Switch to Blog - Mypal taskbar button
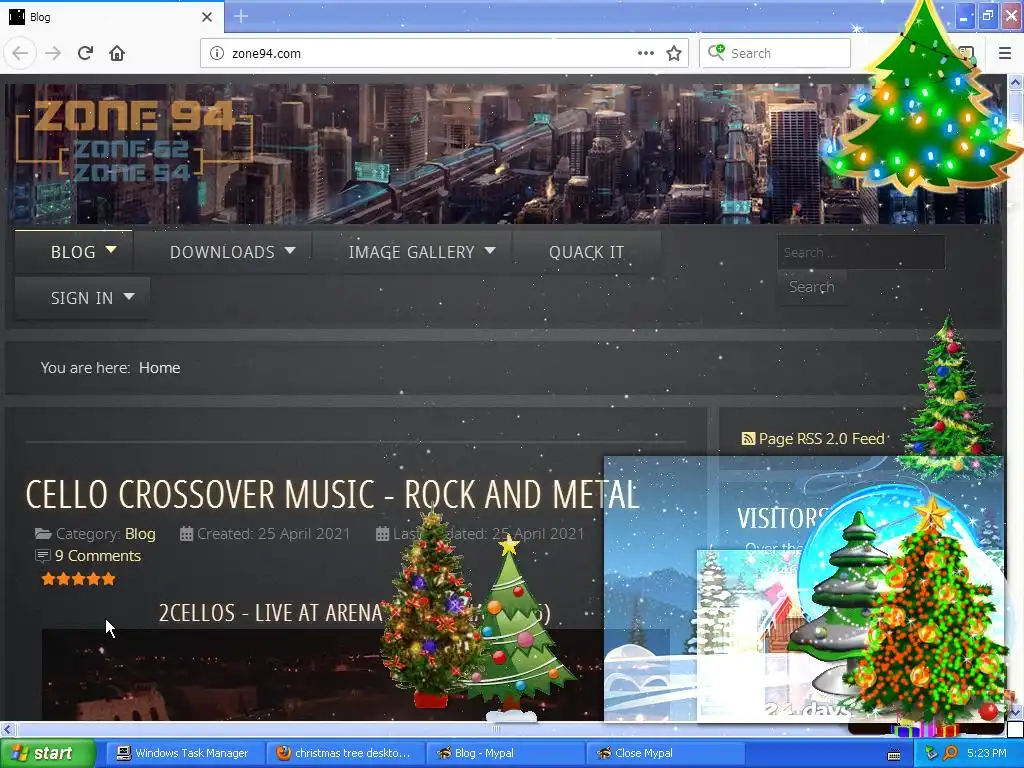1024x768 pixels. point(504,754)
